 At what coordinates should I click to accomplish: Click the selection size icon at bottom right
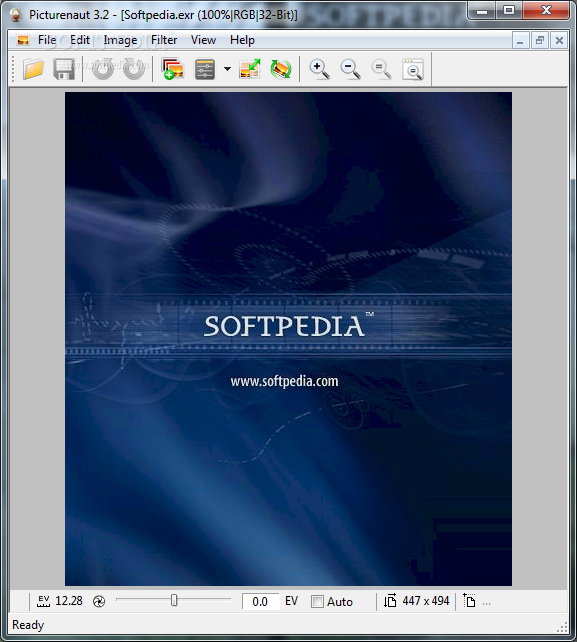point(469,601)
